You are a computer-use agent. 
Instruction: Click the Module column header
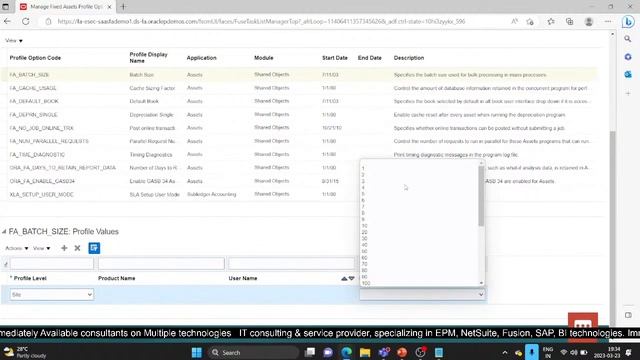coord(264,58)
